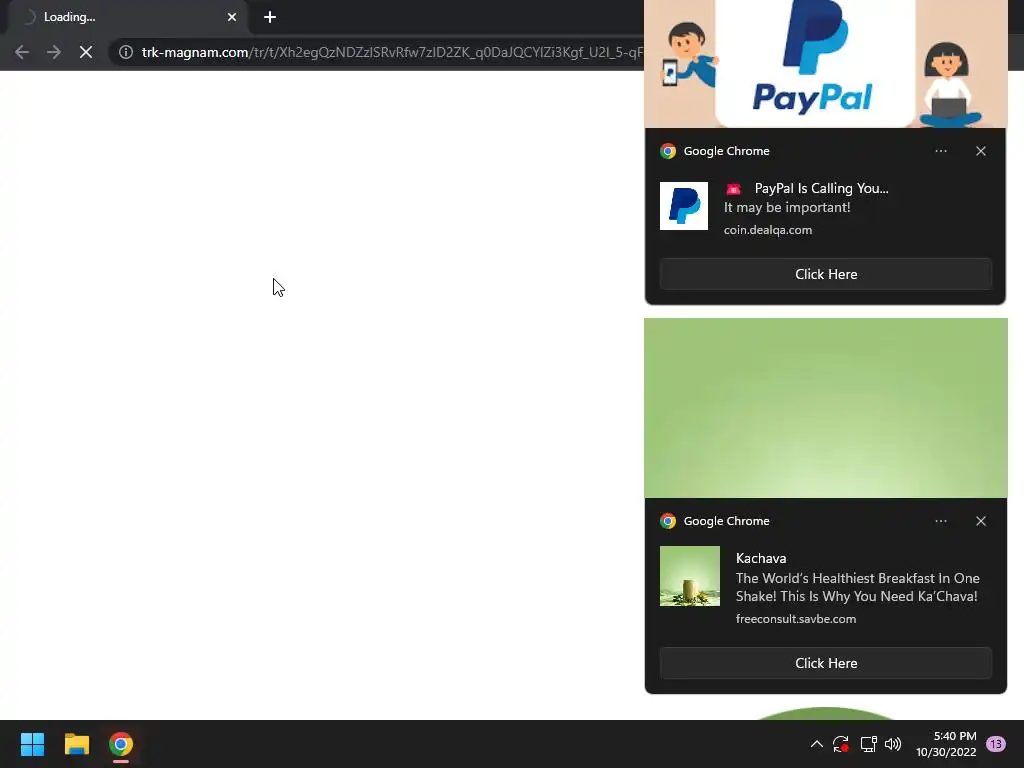Viewport: 1024px width, 768px height.
Task: Select the Google Chrome label above the Kachava notification
Action: pyautogui.click(x=726, y=521)
